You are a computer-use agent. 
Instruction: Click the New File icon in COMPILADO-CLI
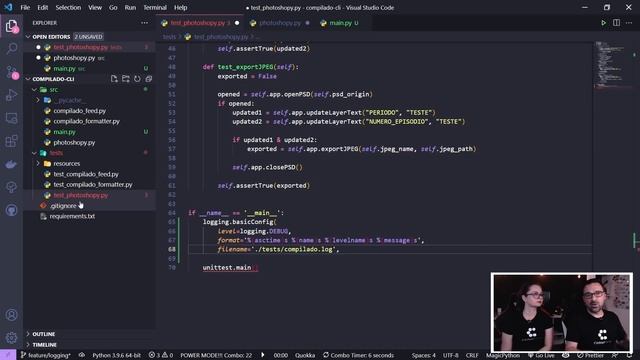coord(114,79)
